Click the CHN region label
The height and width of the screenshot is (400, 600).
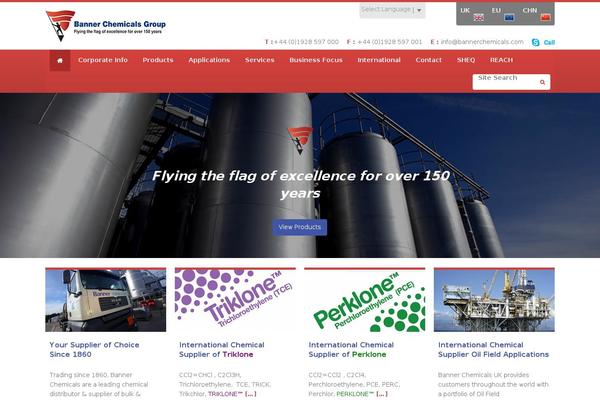(530, 10)
